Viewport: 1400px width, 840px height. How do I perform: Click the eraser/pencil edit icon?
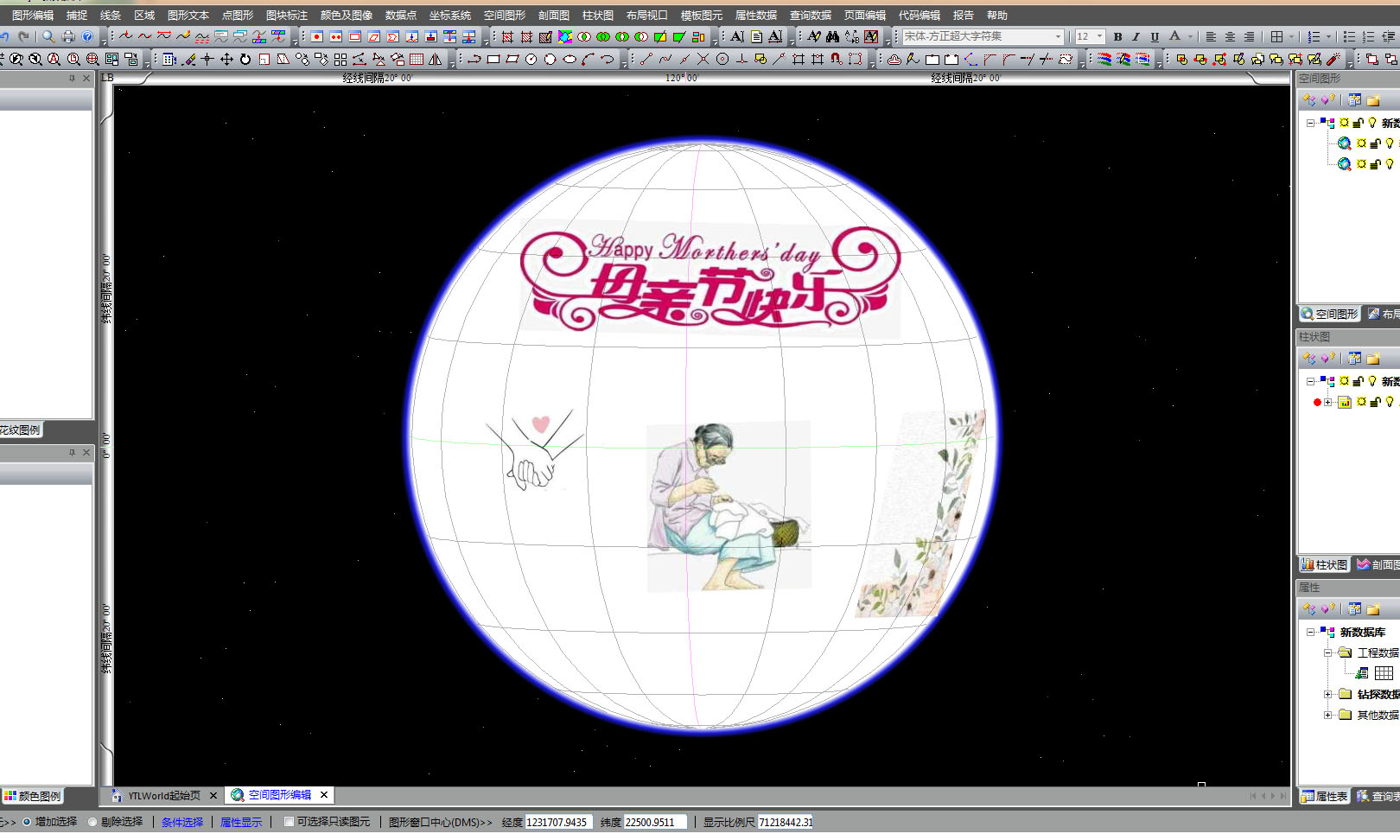pos(188,59)
